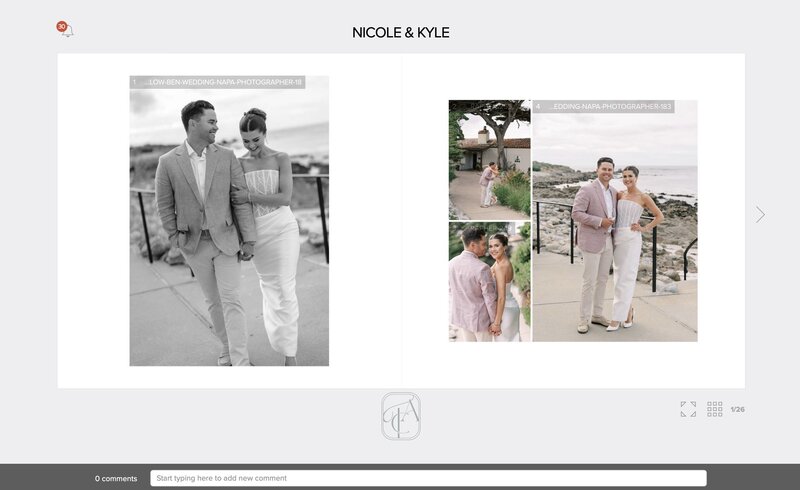Click the 0 comments label
This screenshot has width=800, height=490.
[x=116, y=478]
